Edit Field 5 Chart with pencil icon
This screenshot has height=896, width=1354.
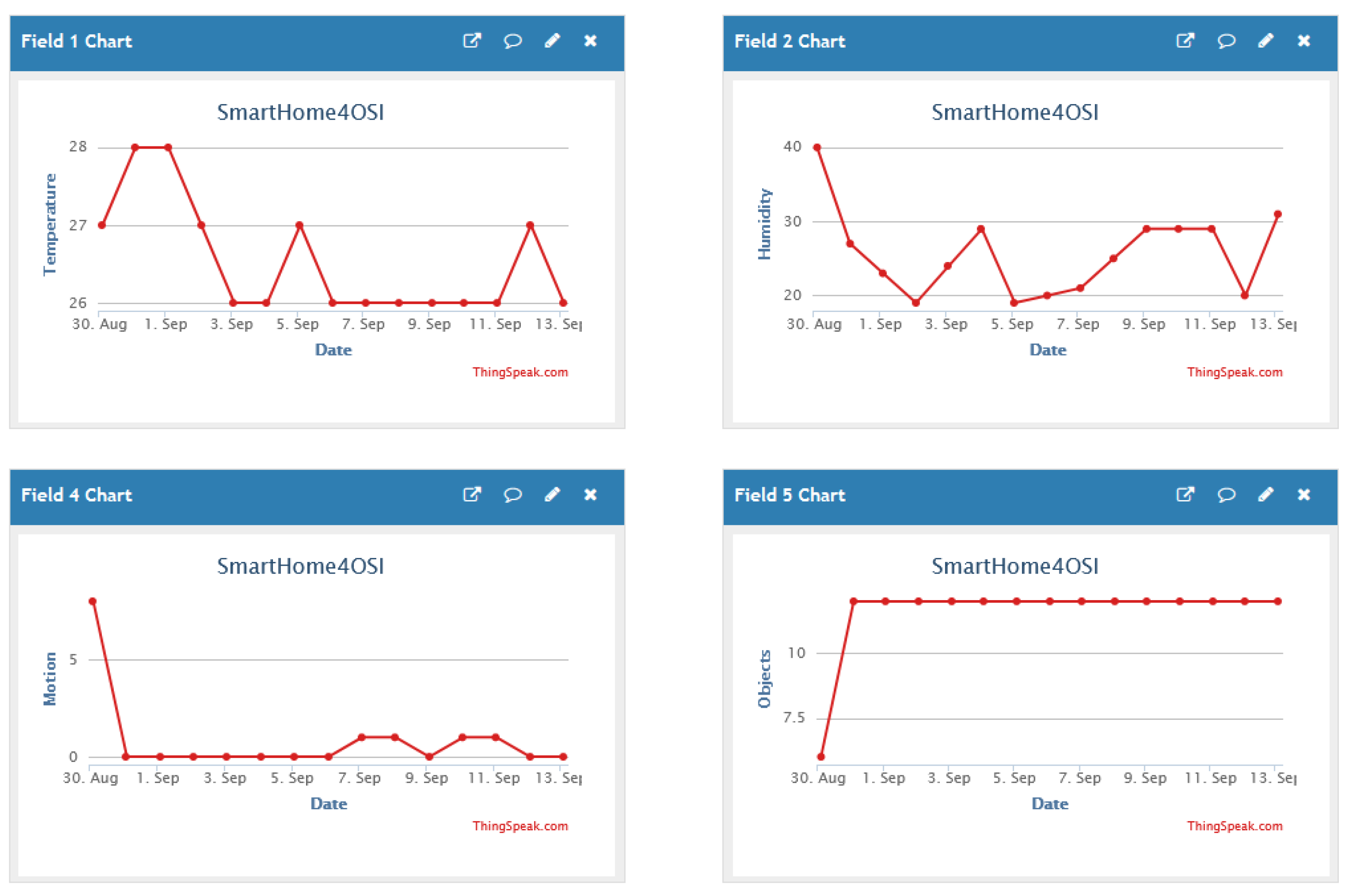1265,494
